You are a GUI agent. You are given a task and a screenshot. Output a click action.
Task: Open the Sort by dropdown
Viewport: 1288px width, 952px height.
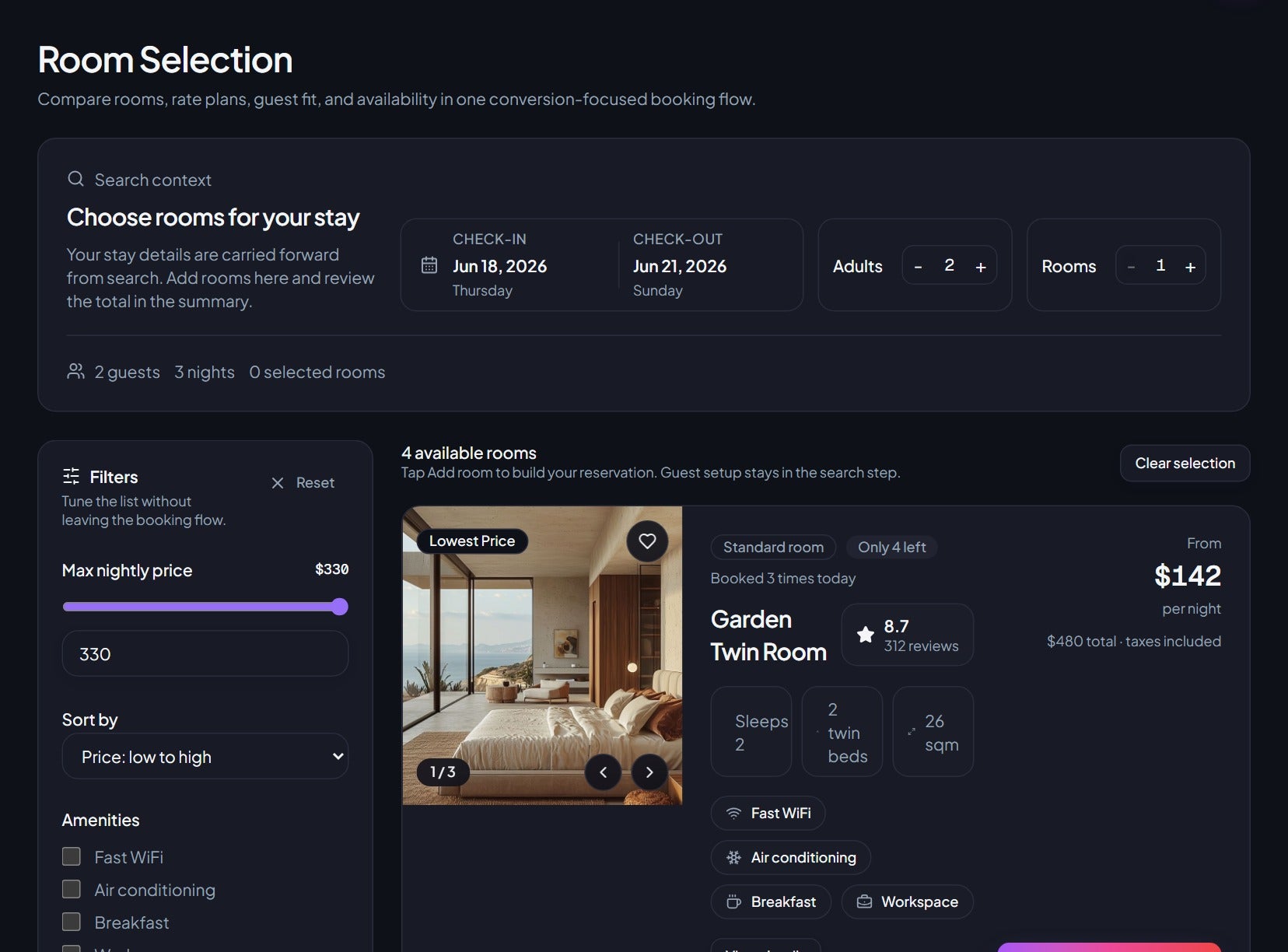205,756
